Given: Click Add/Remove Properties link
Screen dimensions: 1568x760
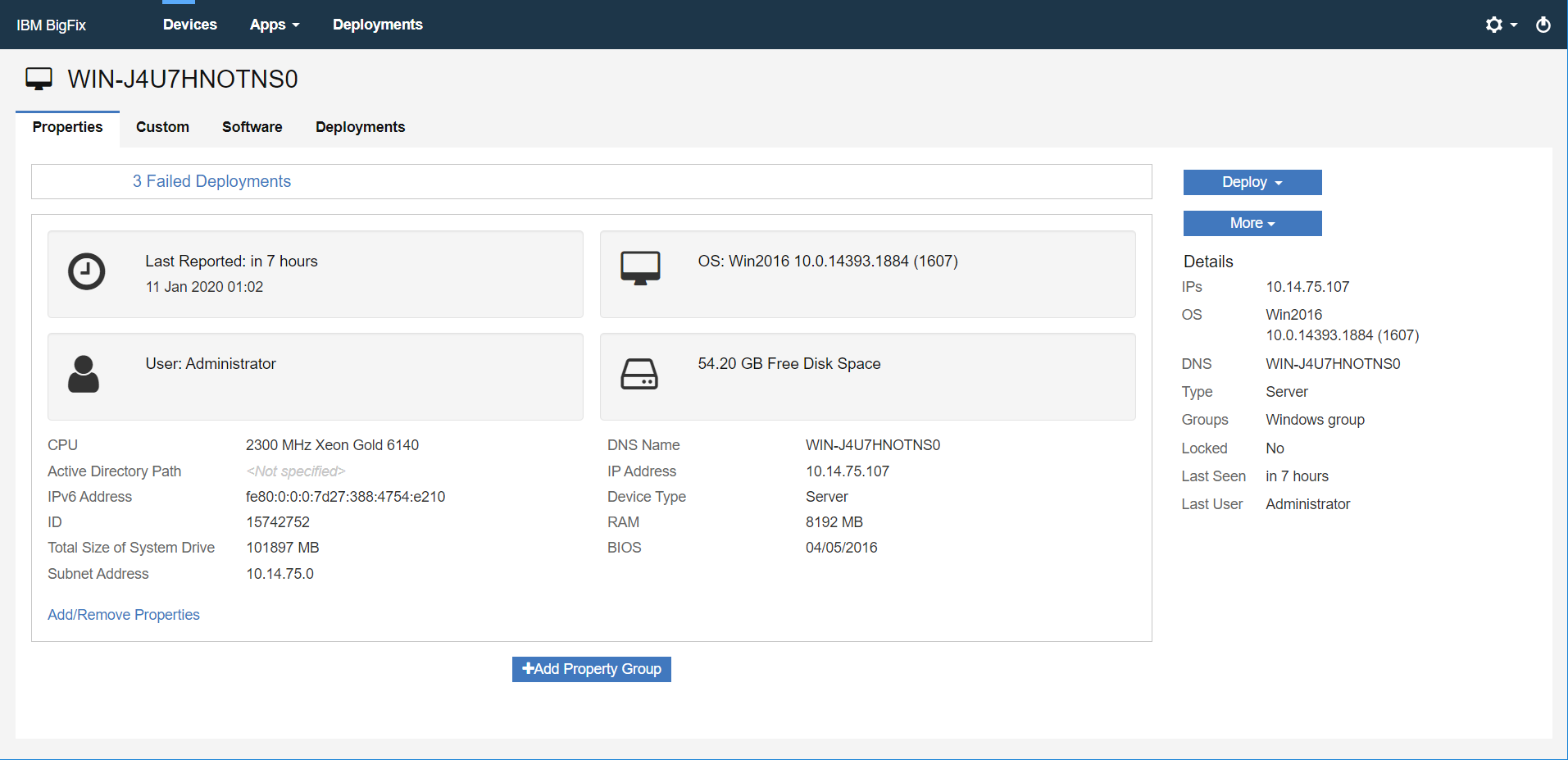Looking at the screenshot, I should [124, 615].
